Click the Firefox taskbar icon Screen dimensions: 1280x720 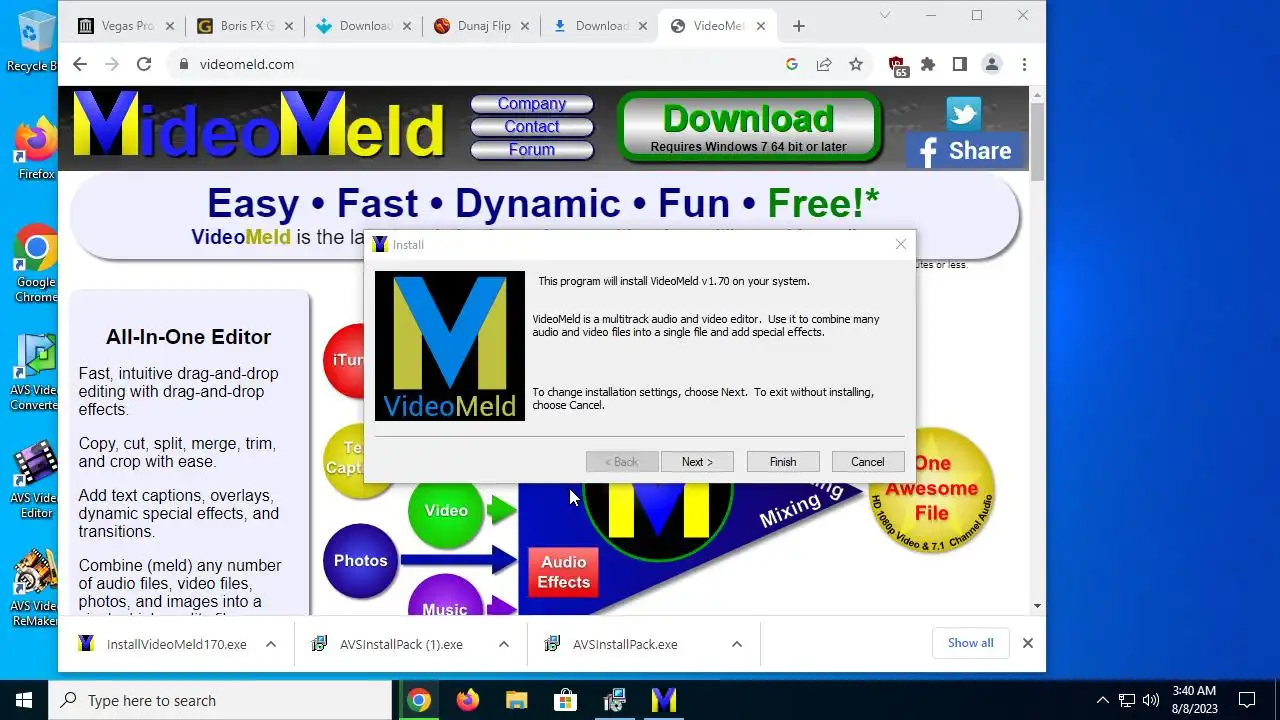[x=468, y=700]
